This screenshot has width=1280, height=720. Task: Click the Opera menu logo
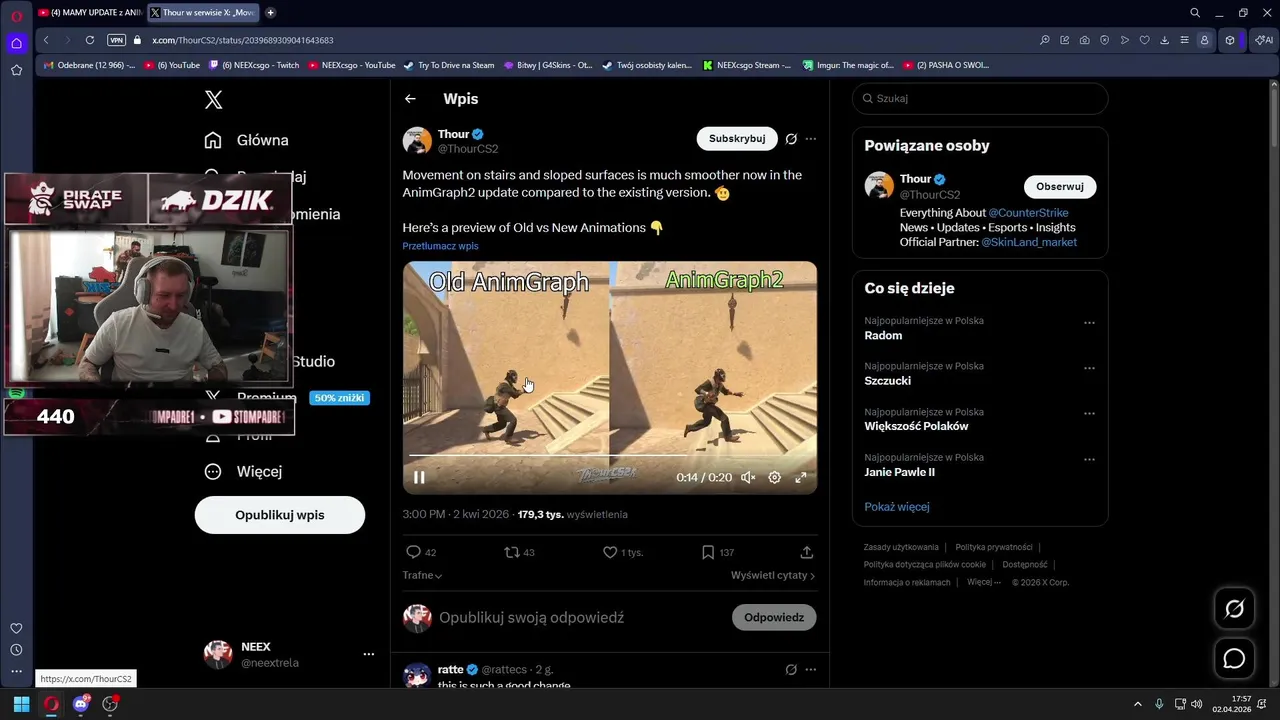click(16, 16)
